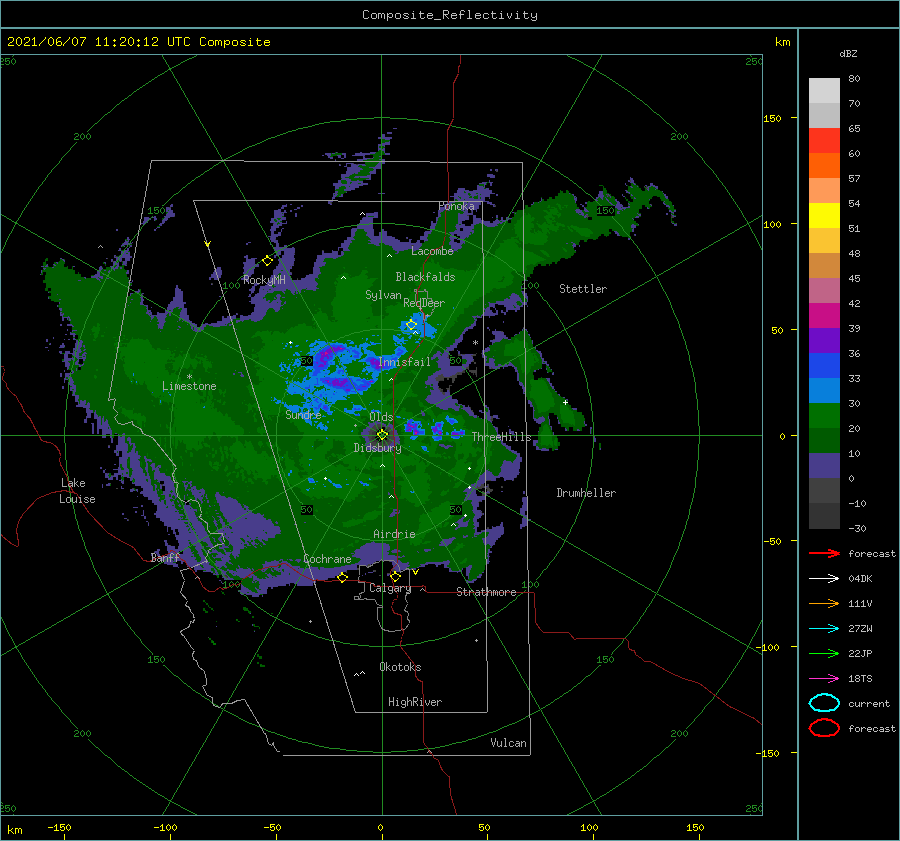Click the bright green 20-30 dBZ swatch

point(824,416)
